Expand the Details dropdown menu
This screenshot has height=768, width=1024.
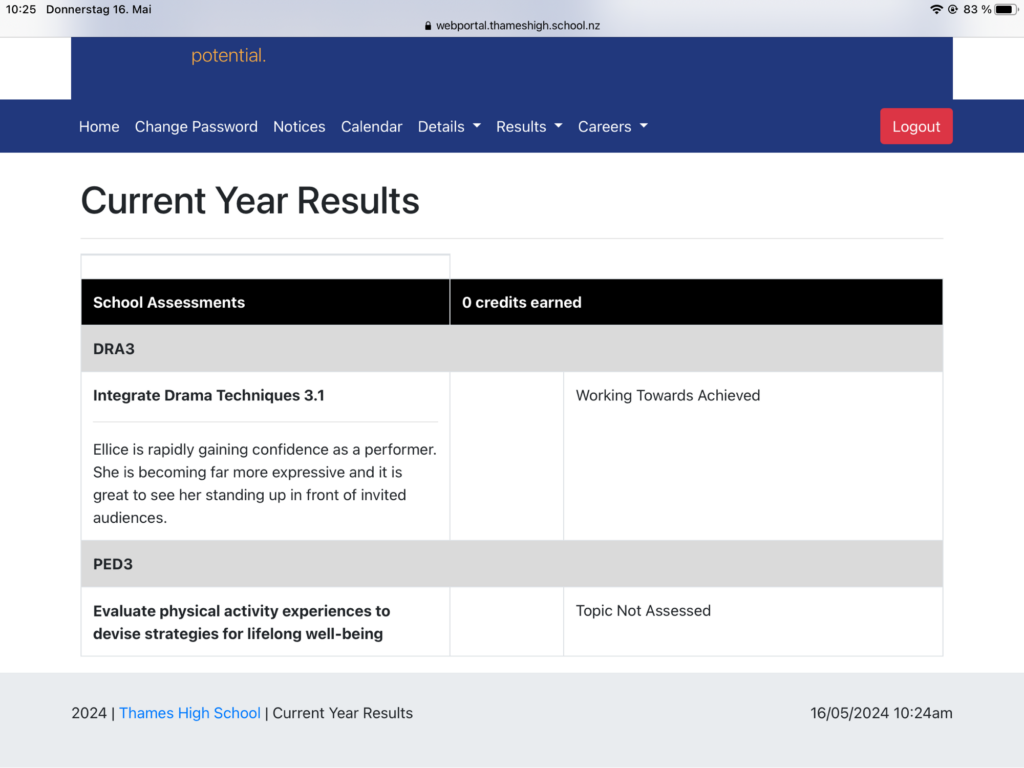449,127
